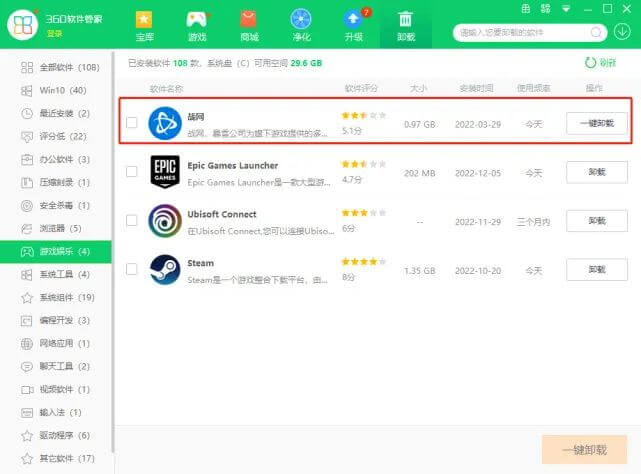Sort by 使用频率 column header
Screen dimensions: 641x474
click(x=533, y=88)
